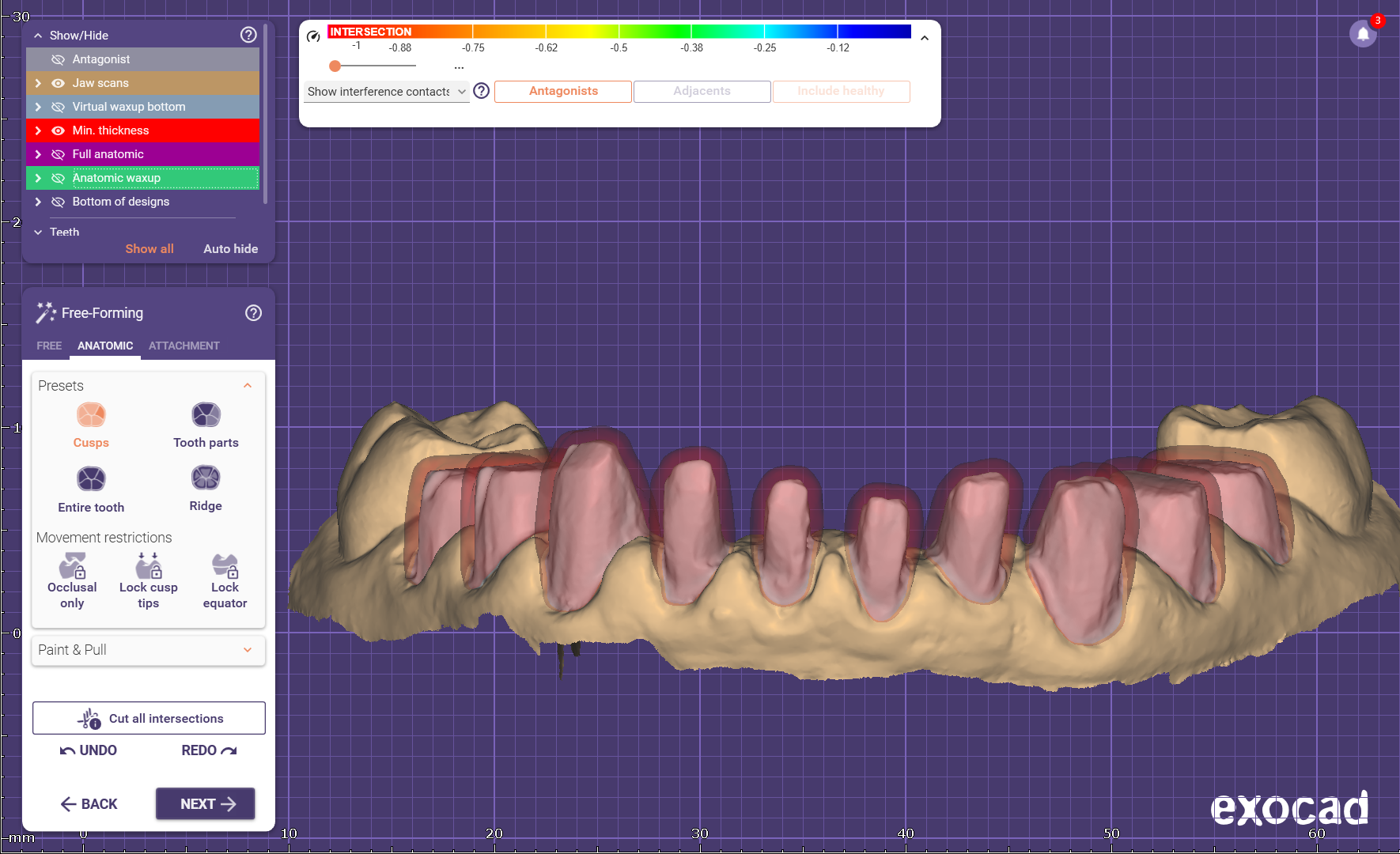
Task: Click Cut all intersections button
Action: coord(149,718)
